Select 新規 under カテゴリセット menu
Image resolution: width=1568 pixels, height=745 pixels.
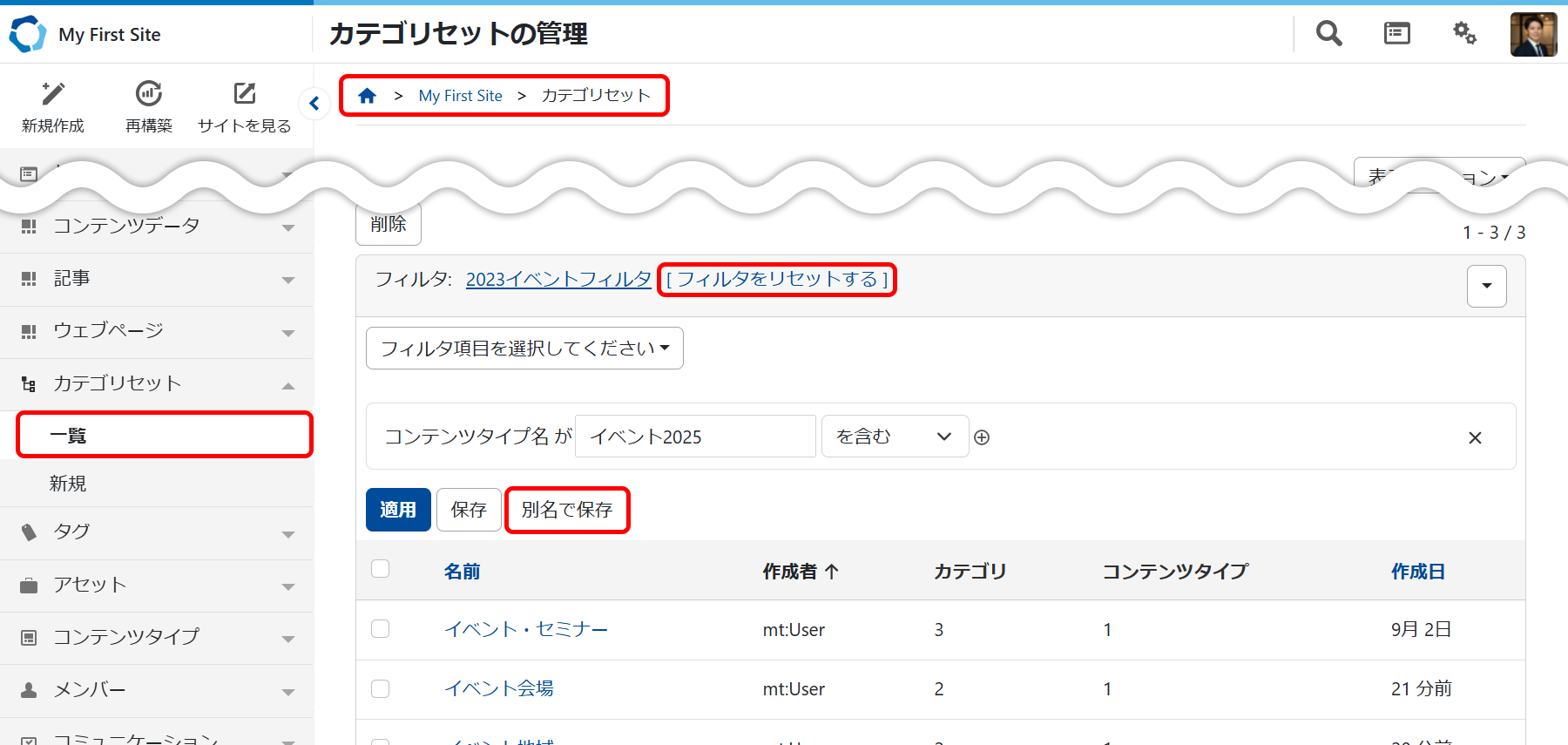tap(68, 484)
